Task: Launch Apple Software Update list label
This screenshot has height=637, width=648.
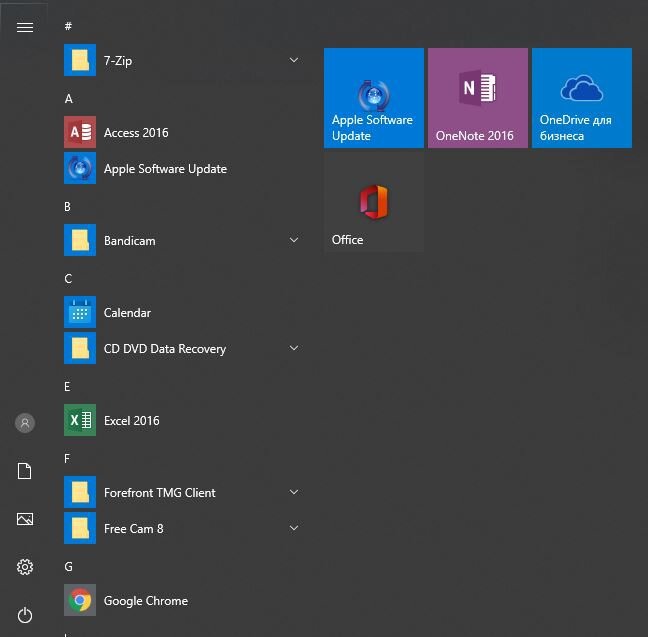Action: point(165,169)
